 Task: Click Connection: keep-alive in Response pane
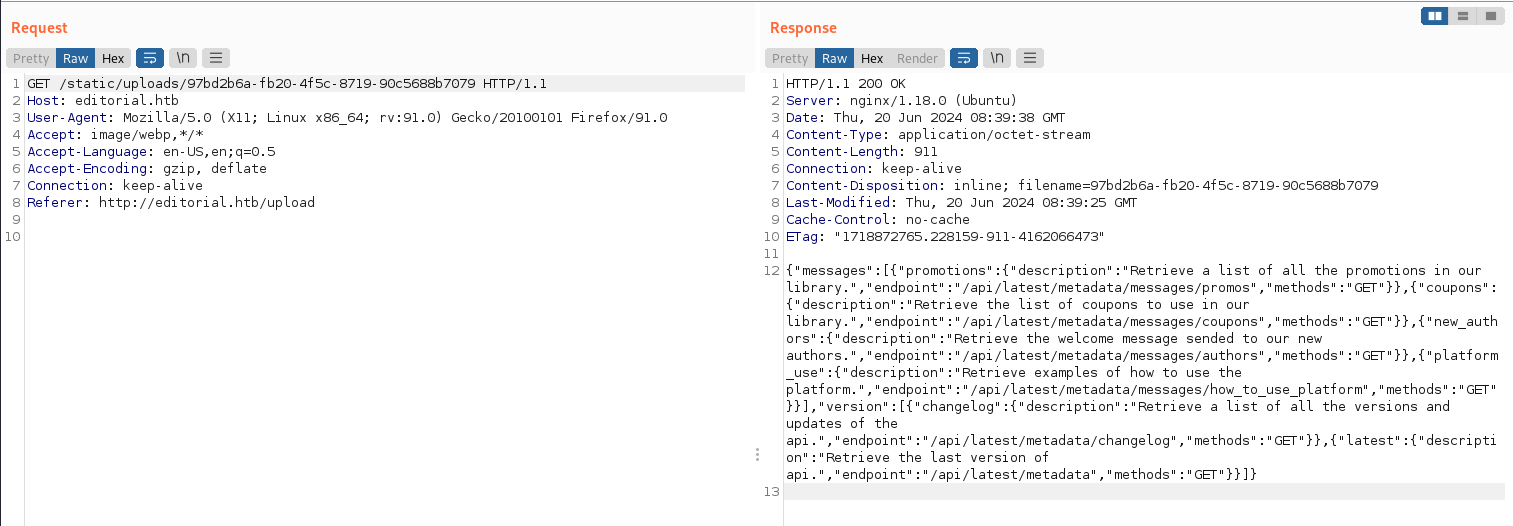tap(874, 169)
